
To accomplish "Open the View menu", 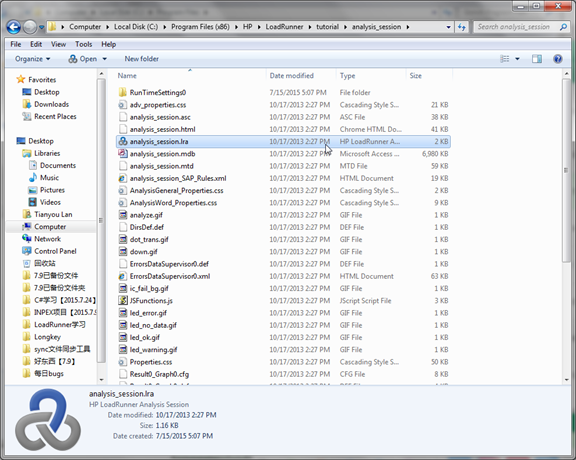I will point(58,44).
